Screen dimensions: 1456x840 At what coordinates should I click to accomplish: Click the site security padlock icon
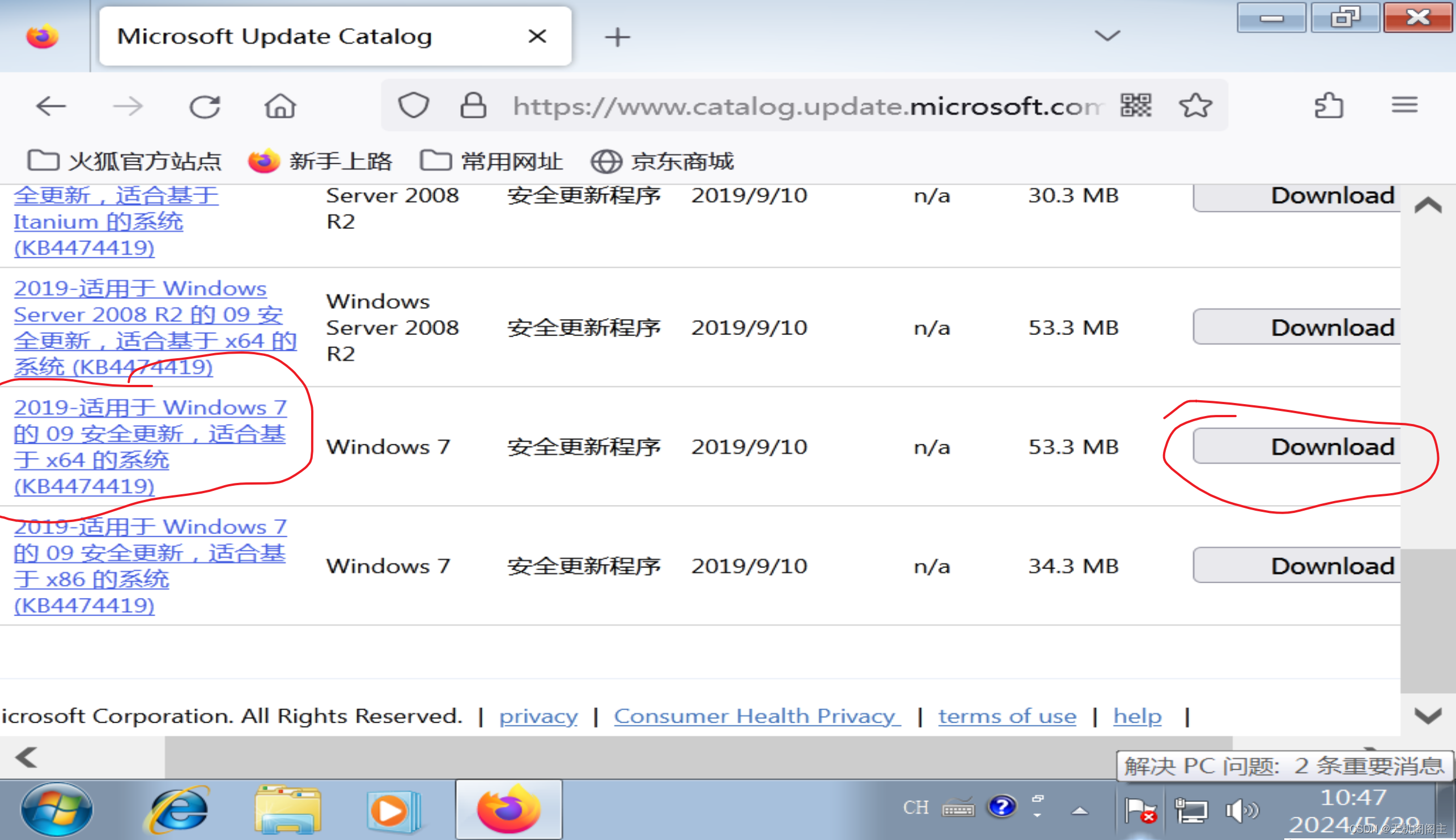tap(473, 105)
